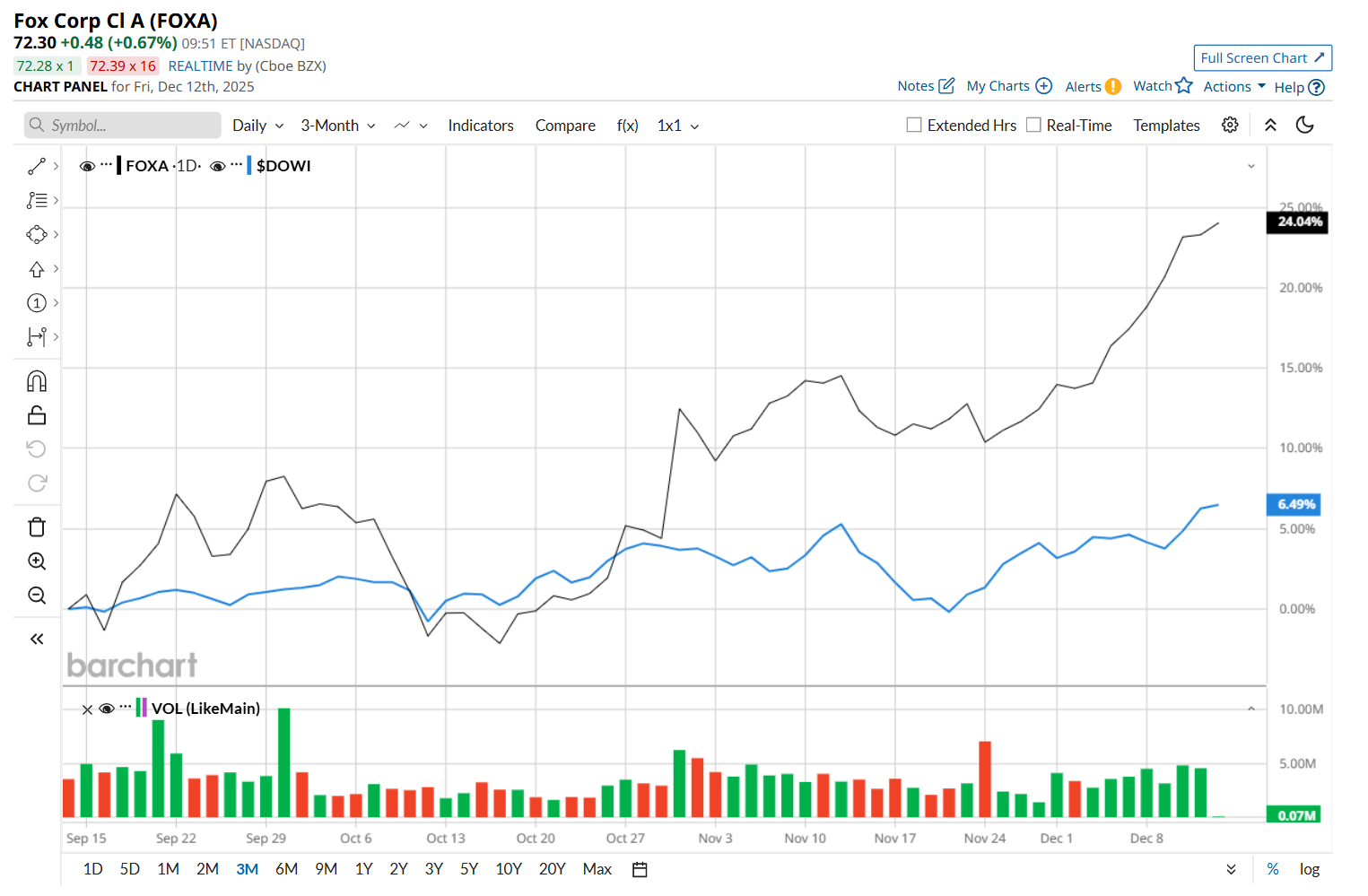Viewport: 1368px width, 896px height.
Task: Open the Daily frequency dropdown
Action: click(258, 126)
